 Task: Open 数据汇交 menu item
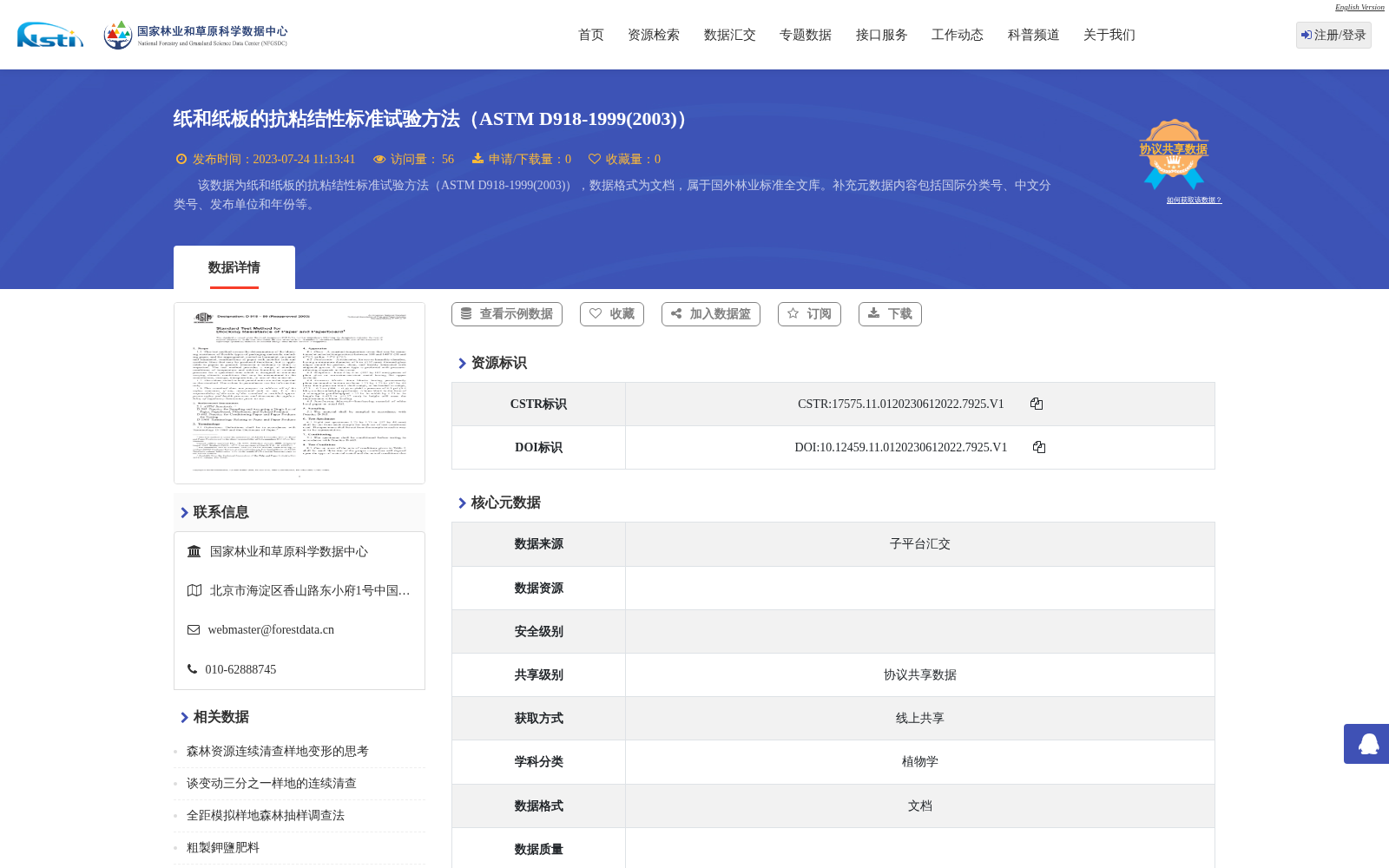click(730, 35)
